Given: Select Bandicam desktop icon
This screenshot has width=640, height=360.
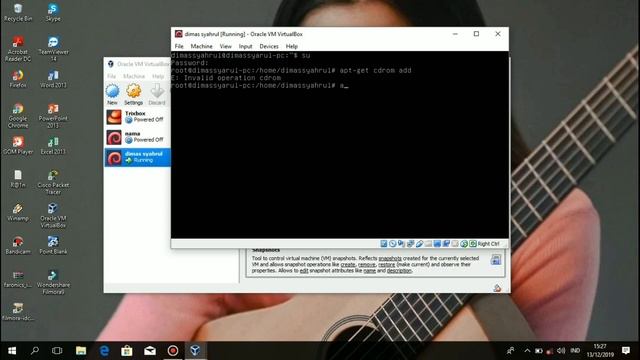Looking at the screenshot, I should pos(18,245).
